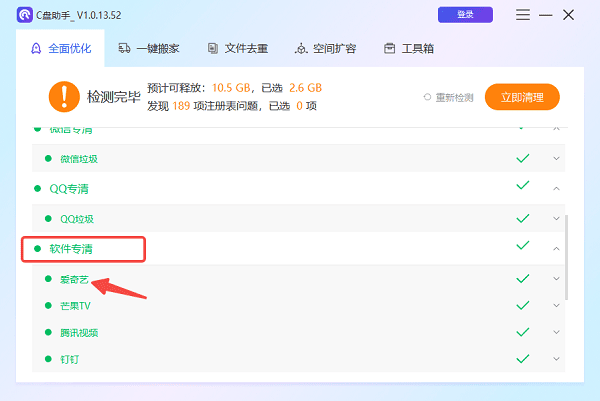Screen dimensions: 600x401
Task: Click the rocket icon on 全面优化 tab
Action: [x=36, y=49]
